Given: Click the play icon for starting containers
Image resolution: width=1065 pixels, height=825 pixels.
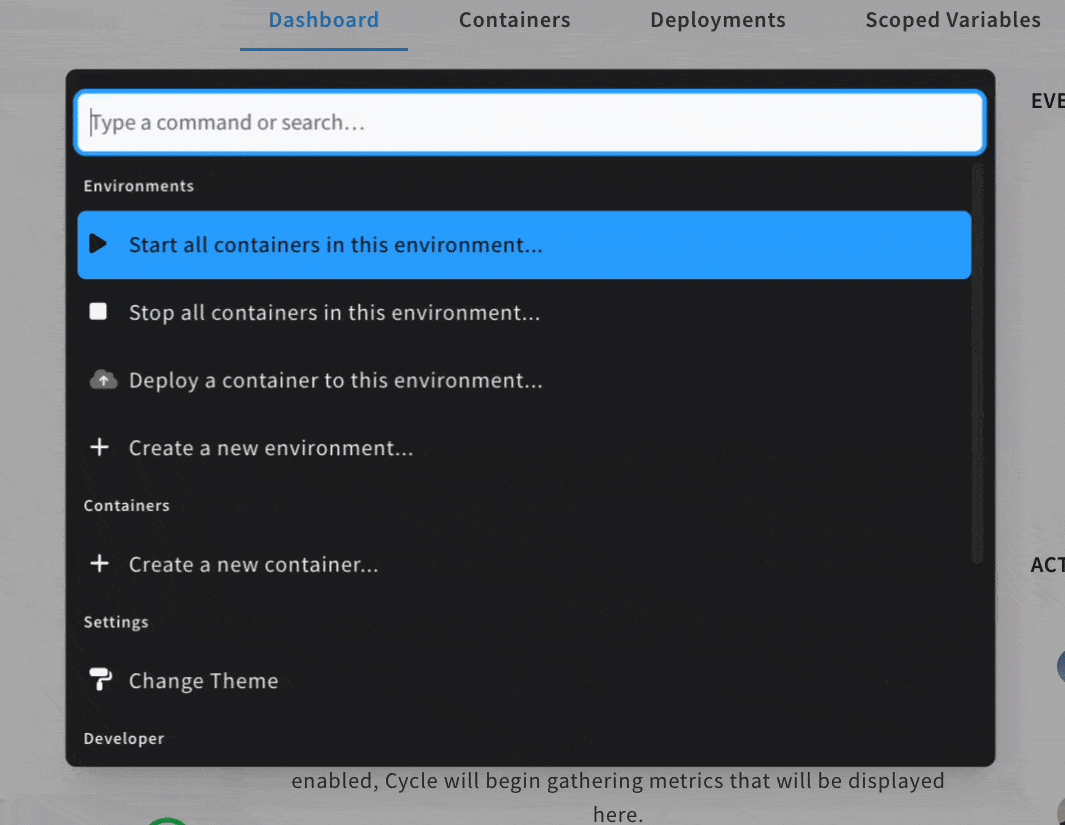Looking at the screenshot, I should coord(98,244).
